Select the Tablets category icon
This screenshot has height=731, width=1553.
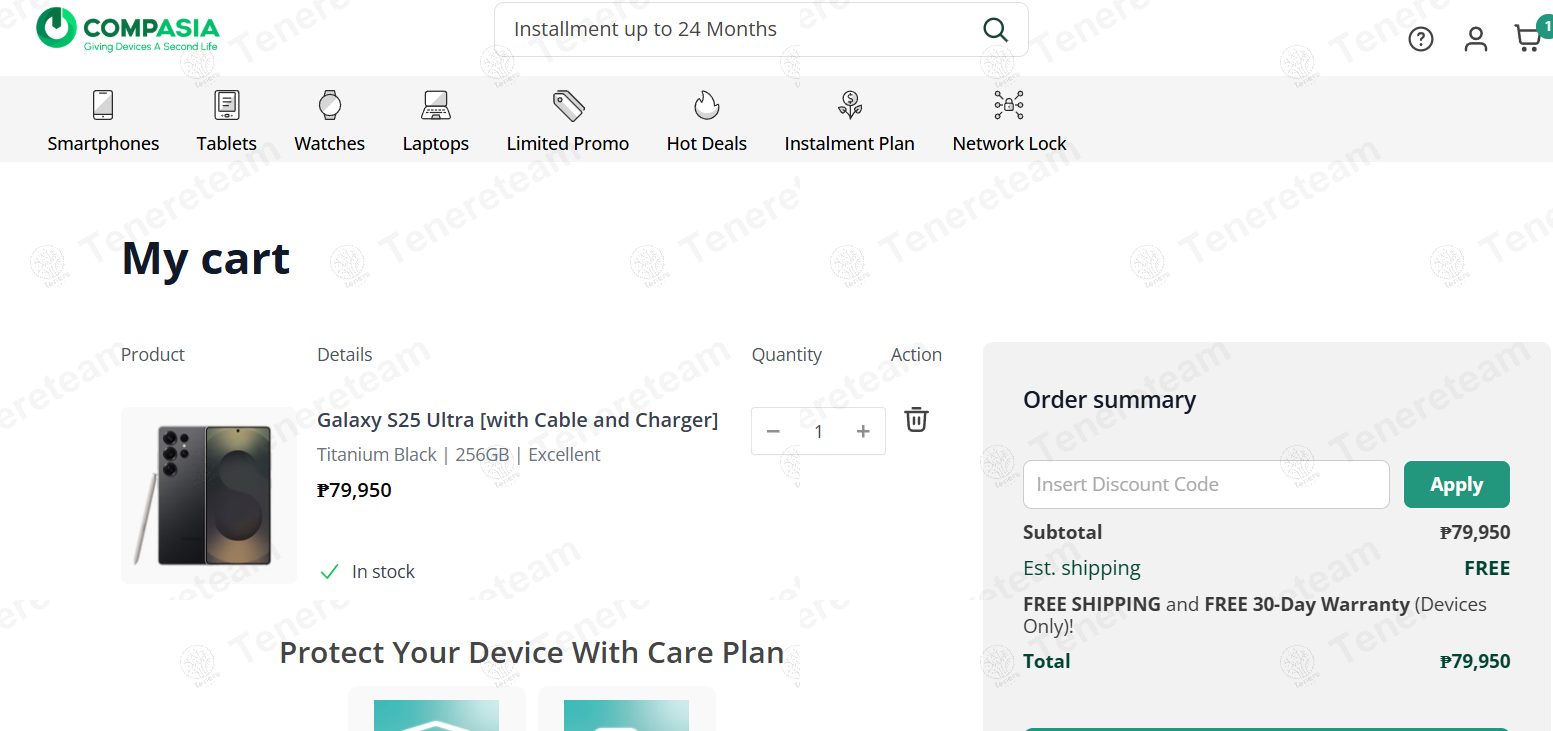pos(227,105)
